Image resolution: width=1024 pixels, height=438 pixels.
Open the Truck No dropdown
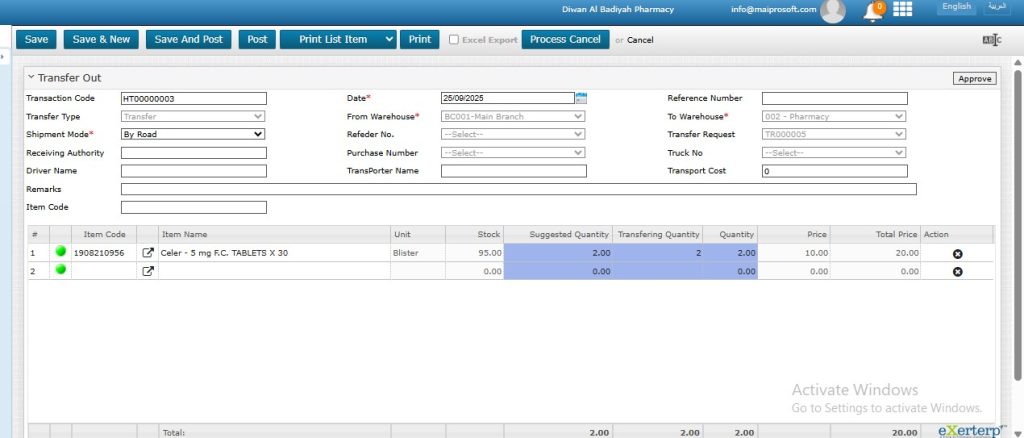(834, 153)
